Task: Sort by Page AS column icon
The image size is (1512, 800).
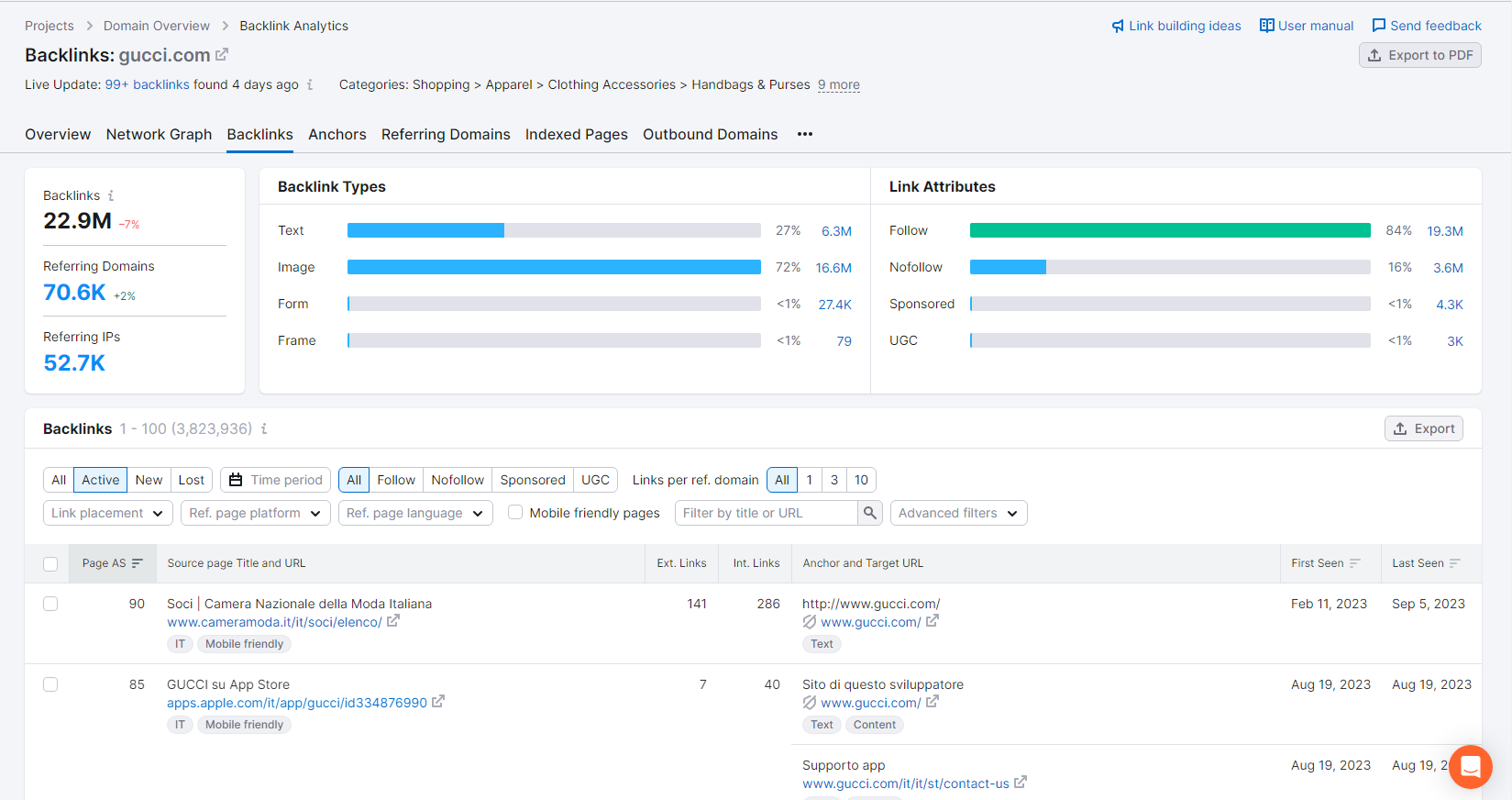Action: pyautogui.click(x=138, y=563)
